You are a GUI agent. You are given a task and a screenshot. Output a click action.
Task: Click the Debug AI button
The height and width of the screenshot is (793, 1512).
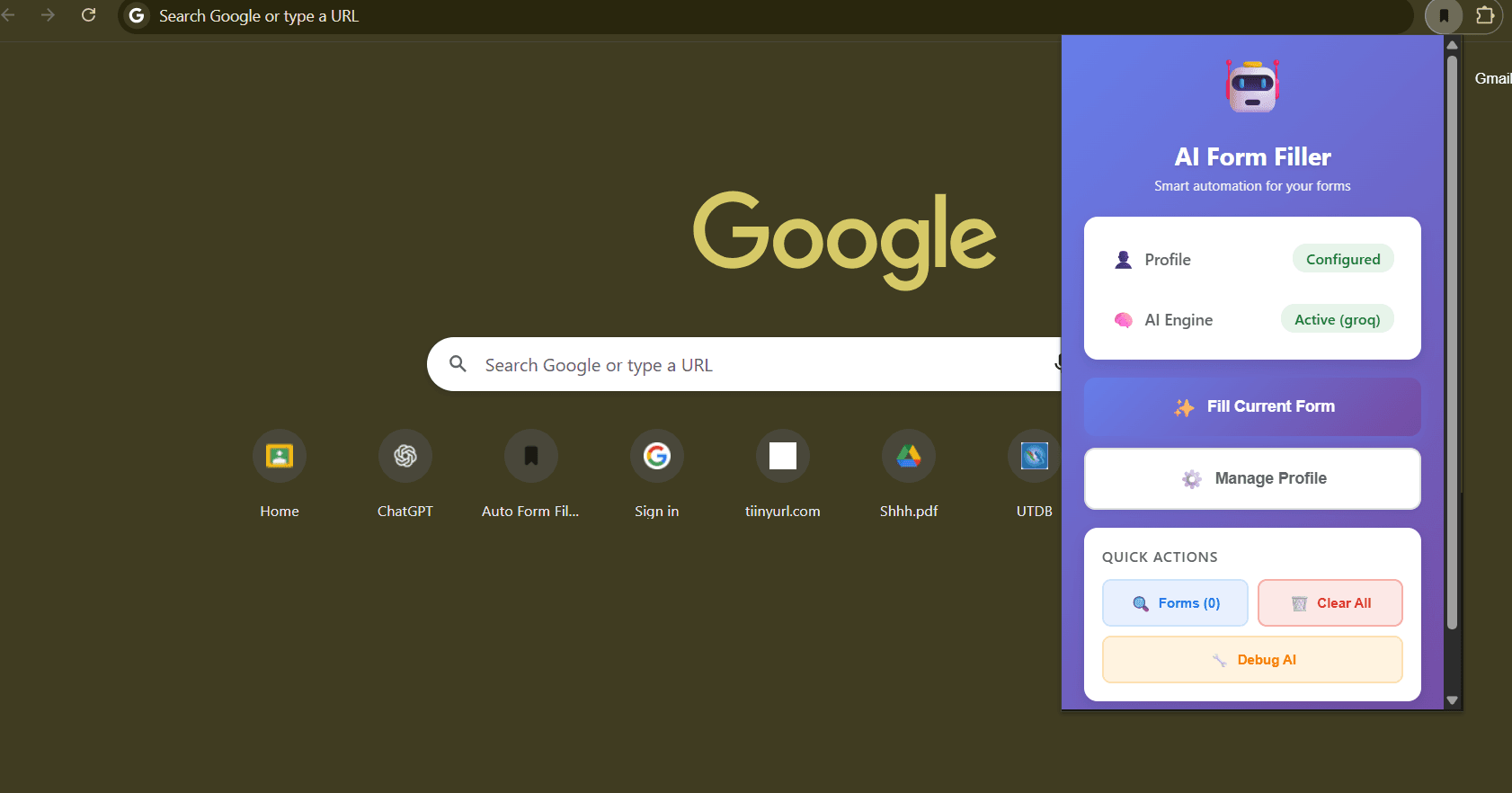pos(1252,660)
